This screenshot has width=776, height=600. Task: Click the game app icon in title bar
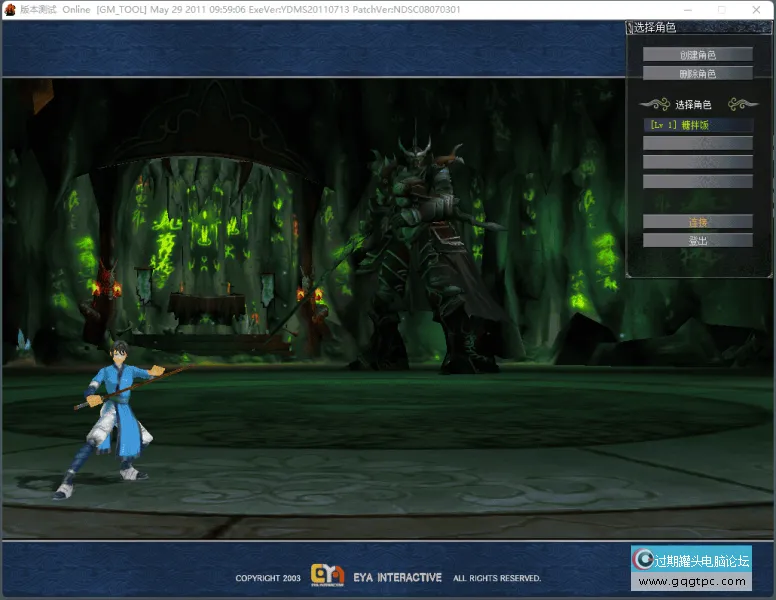(10, 9)
